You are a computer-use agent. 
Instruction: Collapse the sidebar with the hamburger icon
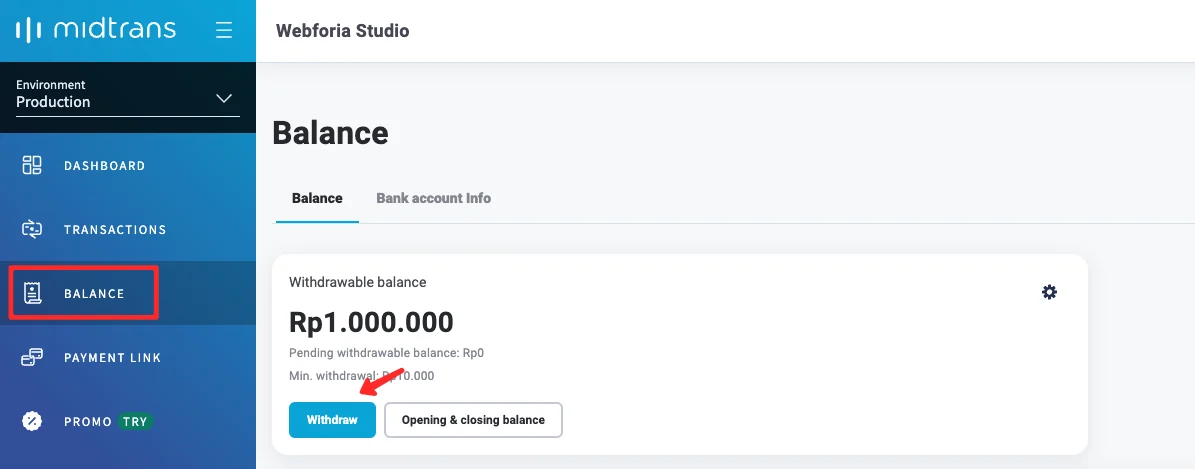224,30
